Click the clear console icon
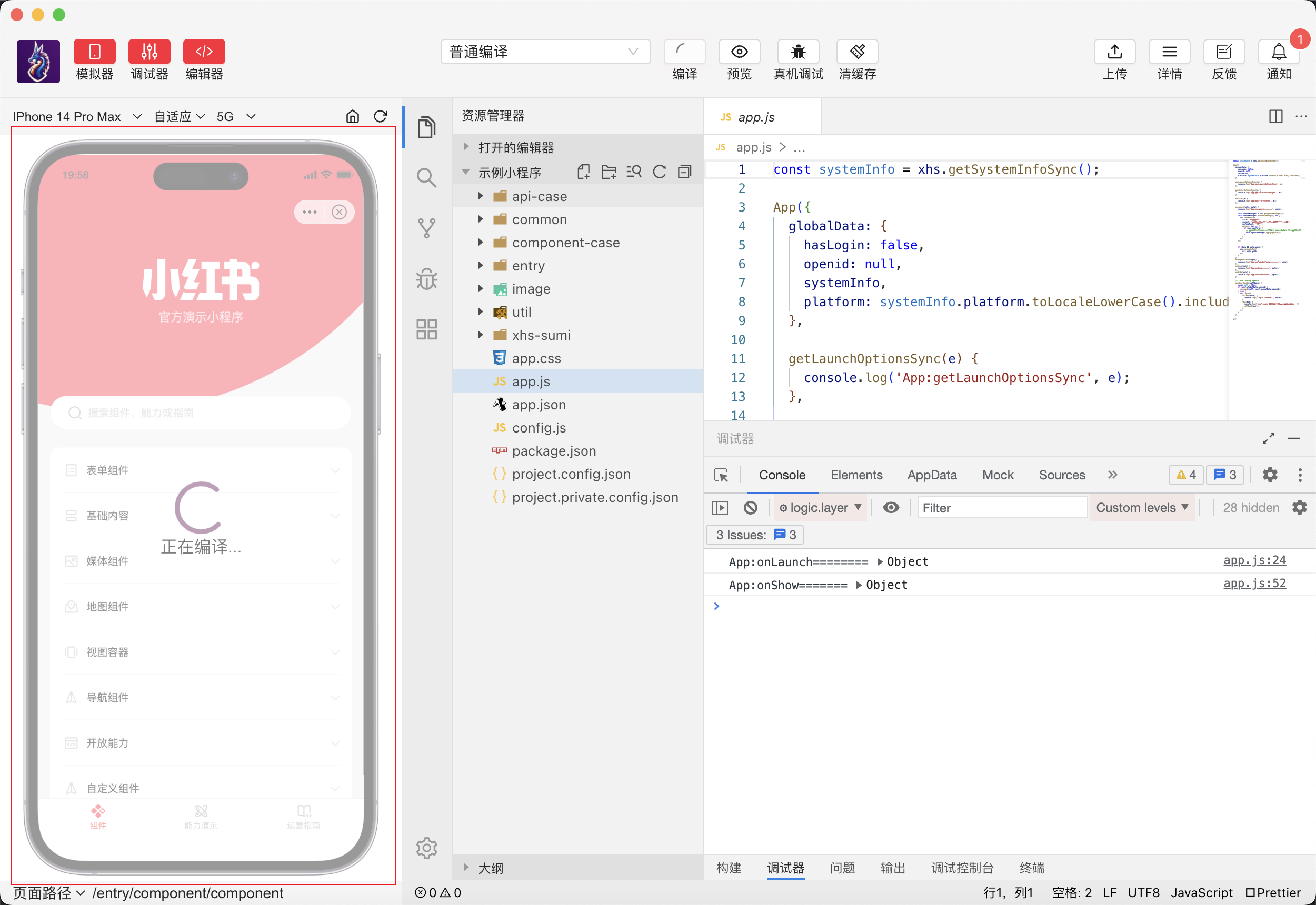This screenshot has height=905, width=1316. [x=750, y=508]
